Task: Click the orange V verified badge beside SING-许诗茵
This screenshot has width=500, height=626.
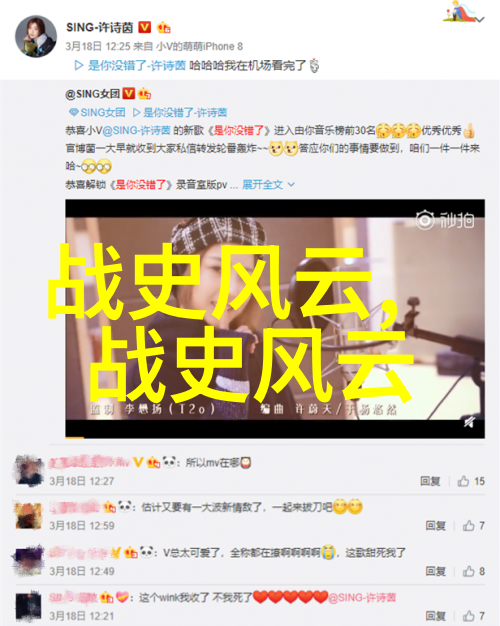Action: [x=144, y=27]
